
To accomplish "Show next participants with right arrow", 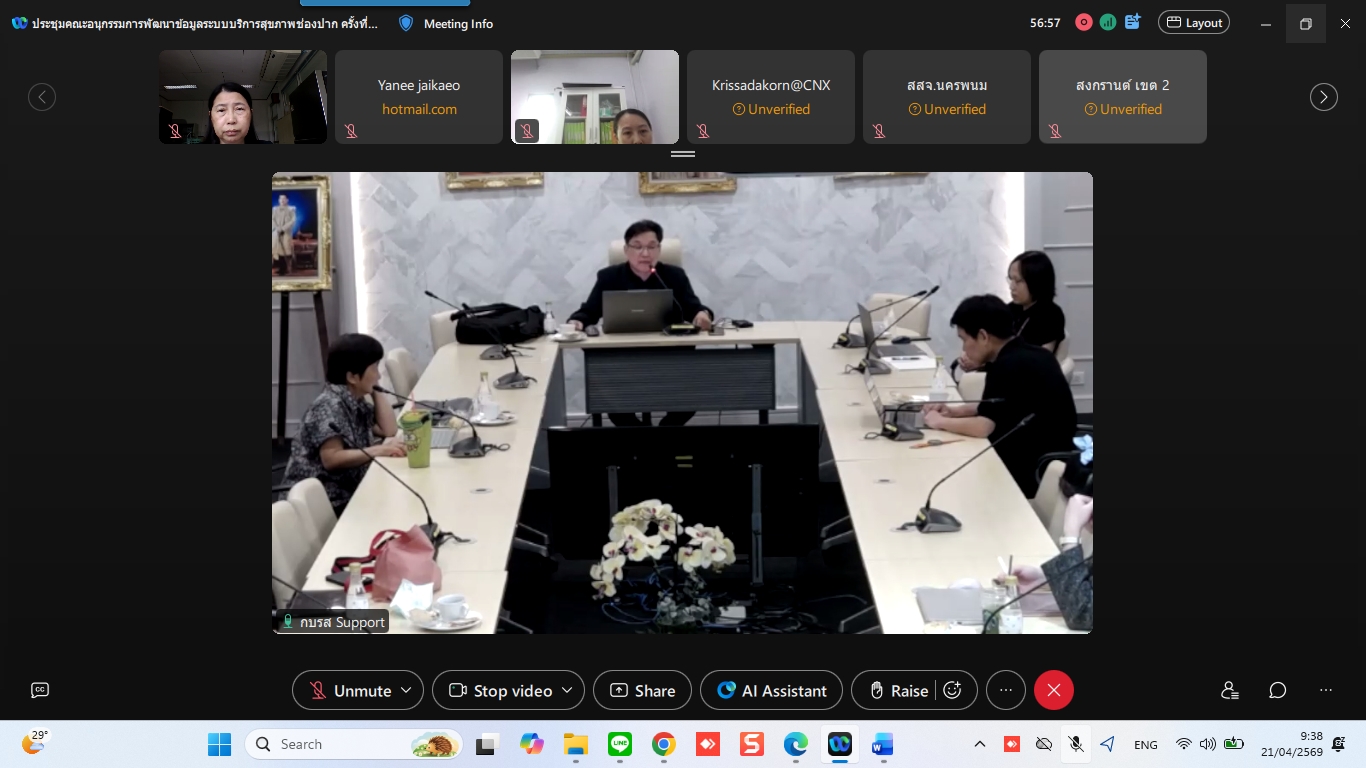I will pyautogui.click(x=1323, y=97).
